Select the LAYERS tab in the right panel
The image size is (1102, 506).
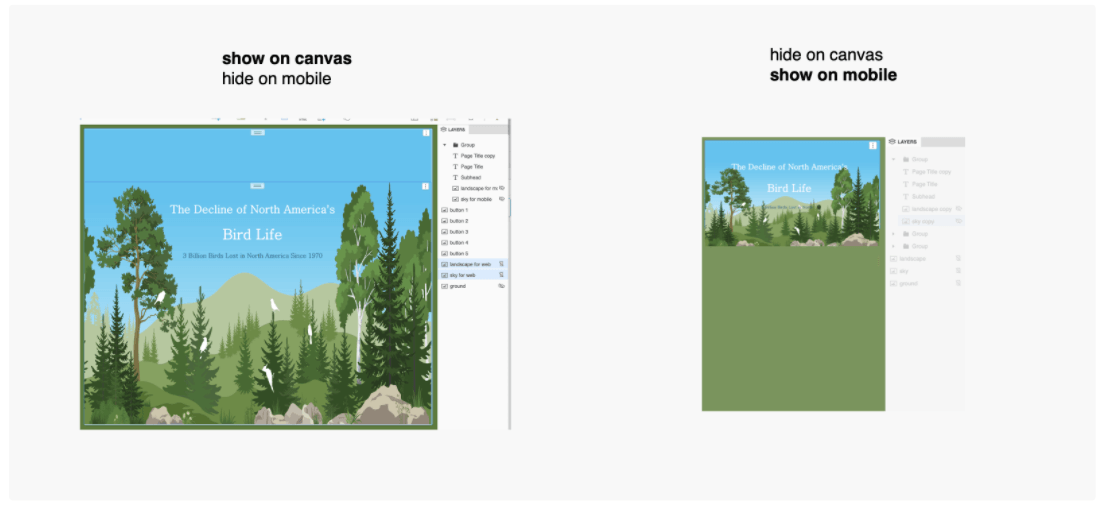906,142
